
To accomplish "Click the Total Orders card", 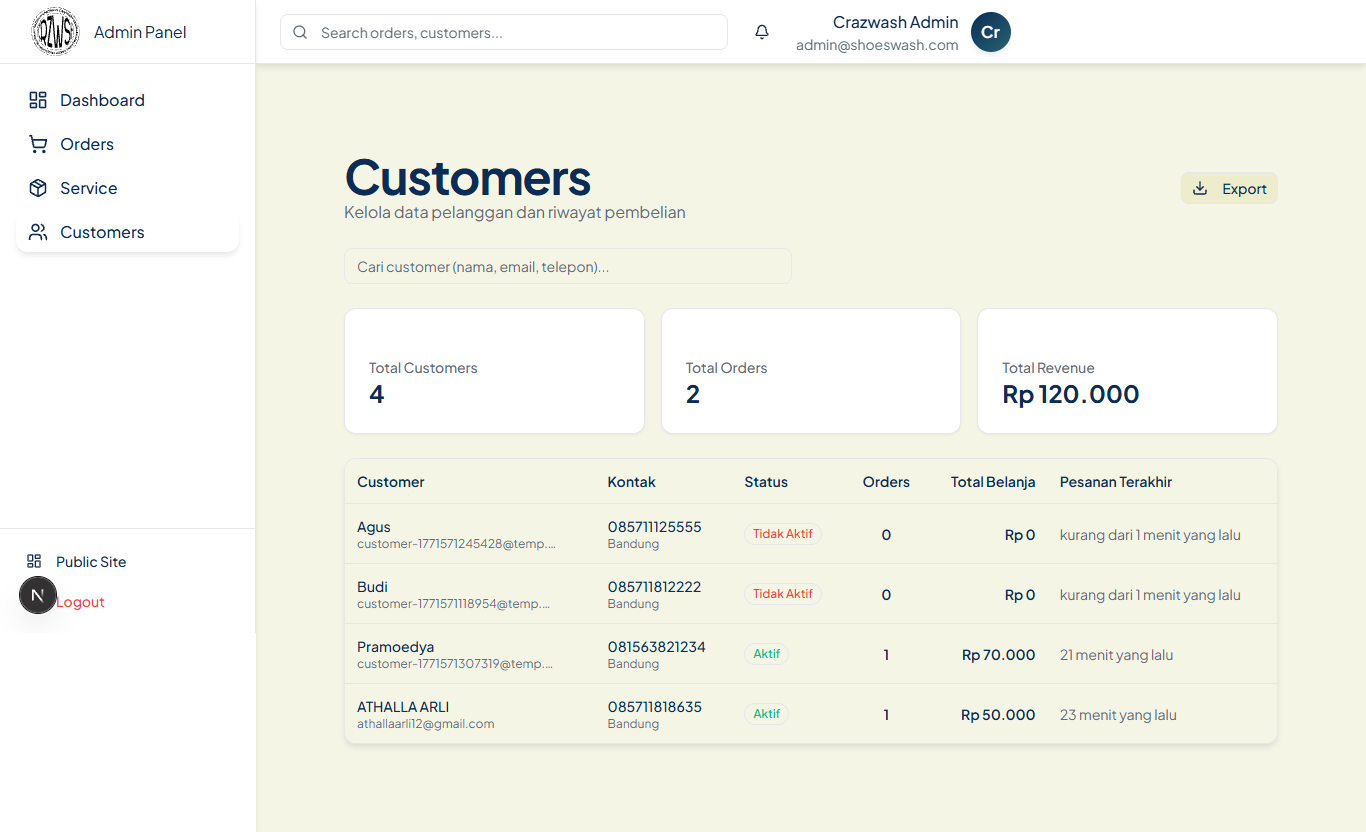I will pos(811,371).
